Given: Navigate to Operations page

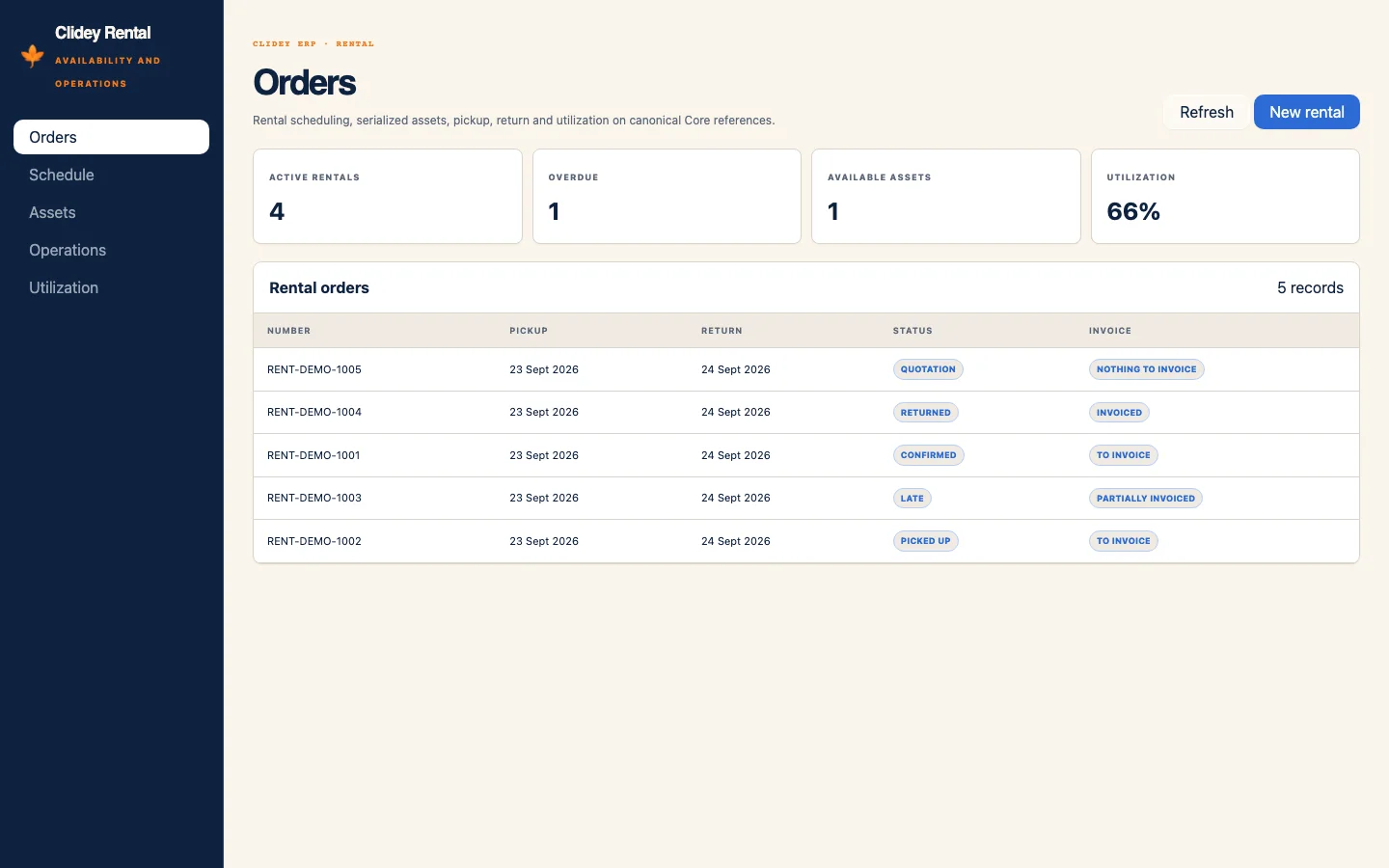Looking at the screenshot, I should coord(111,250).
